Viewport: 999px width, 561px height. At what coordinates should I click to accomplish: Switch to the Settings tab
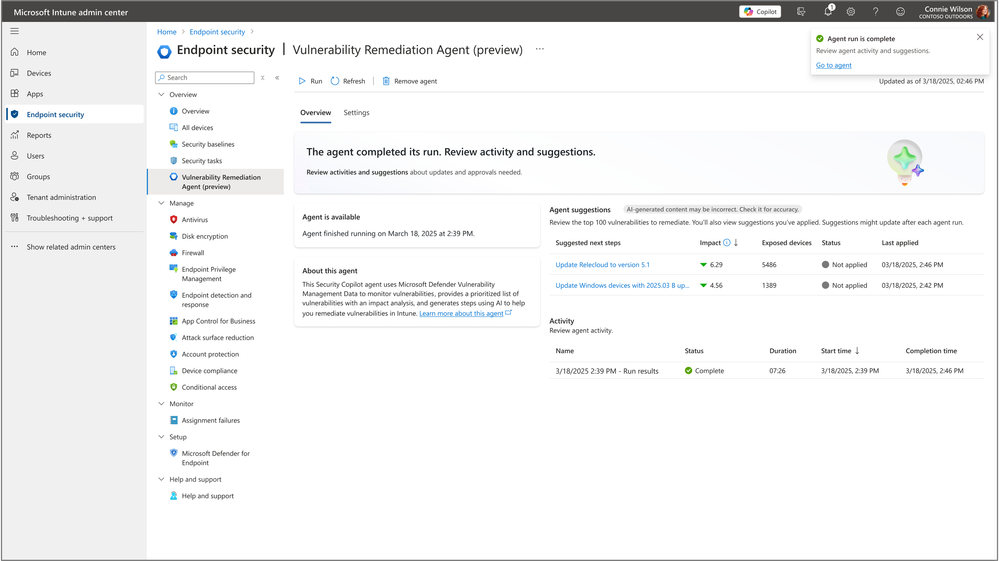coord(356,113)
